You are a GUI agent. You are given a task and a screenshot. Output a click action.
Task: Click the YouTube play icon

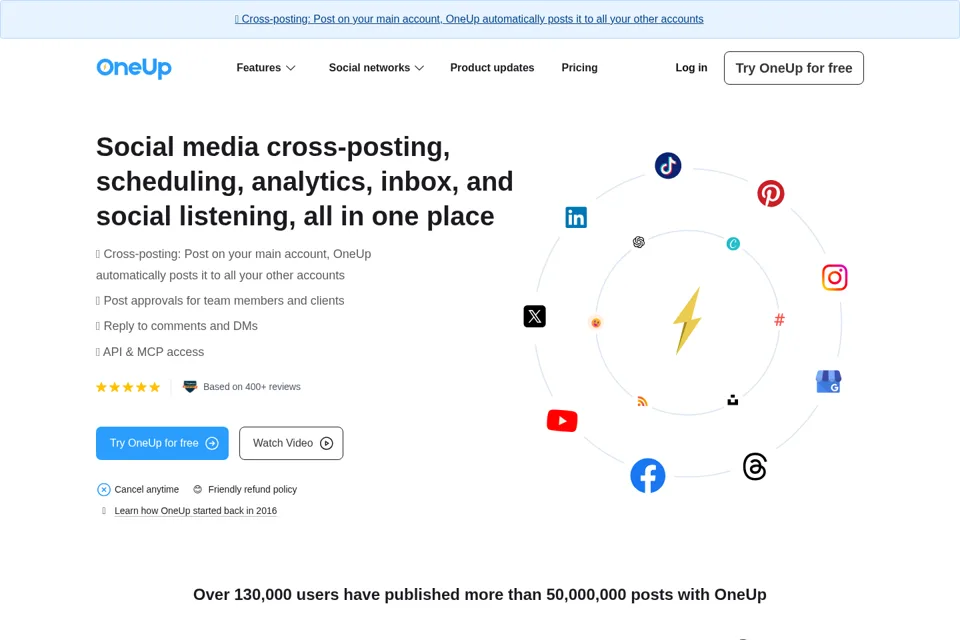pyautogui.click(x=562, y=421)
